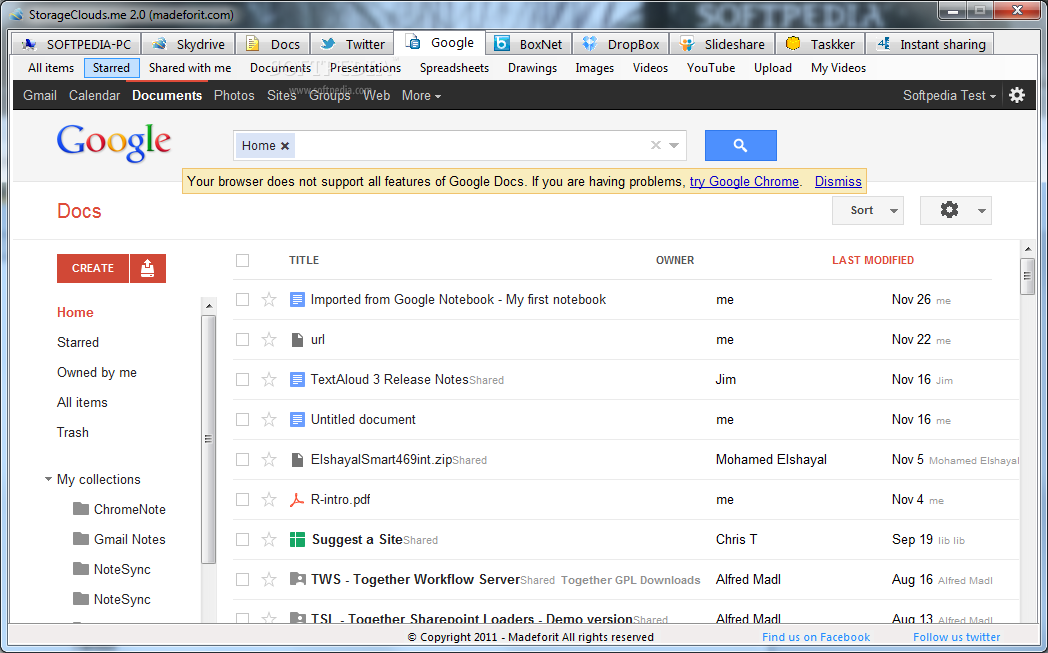Viewport: 1048px width, 653px height.
Task: Click the sidebar vertical scrollbar thumb
Action: click(x=209, y=439)
